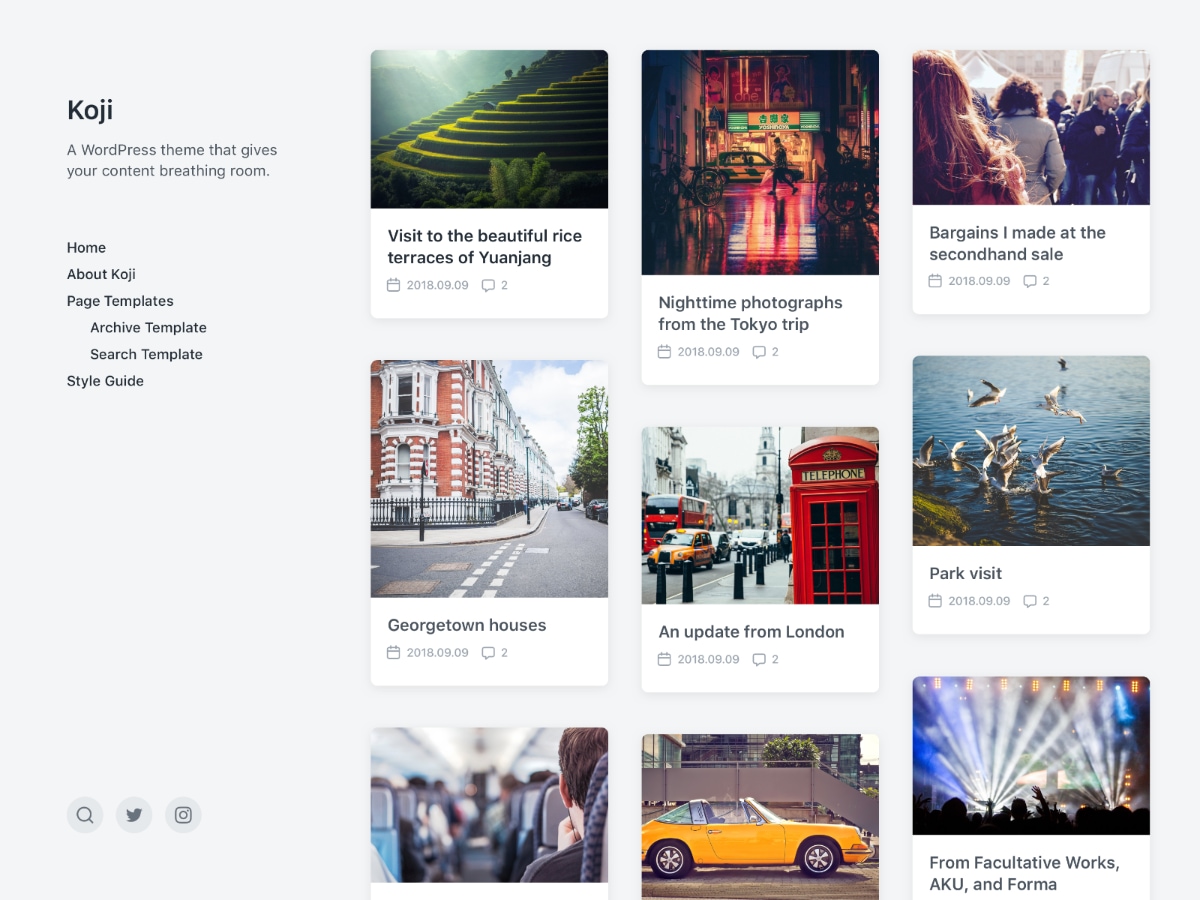This screenshot has width=1200, height=900.
Task: Select Home in the navigation menu
Action: click(x=86, y=247)
